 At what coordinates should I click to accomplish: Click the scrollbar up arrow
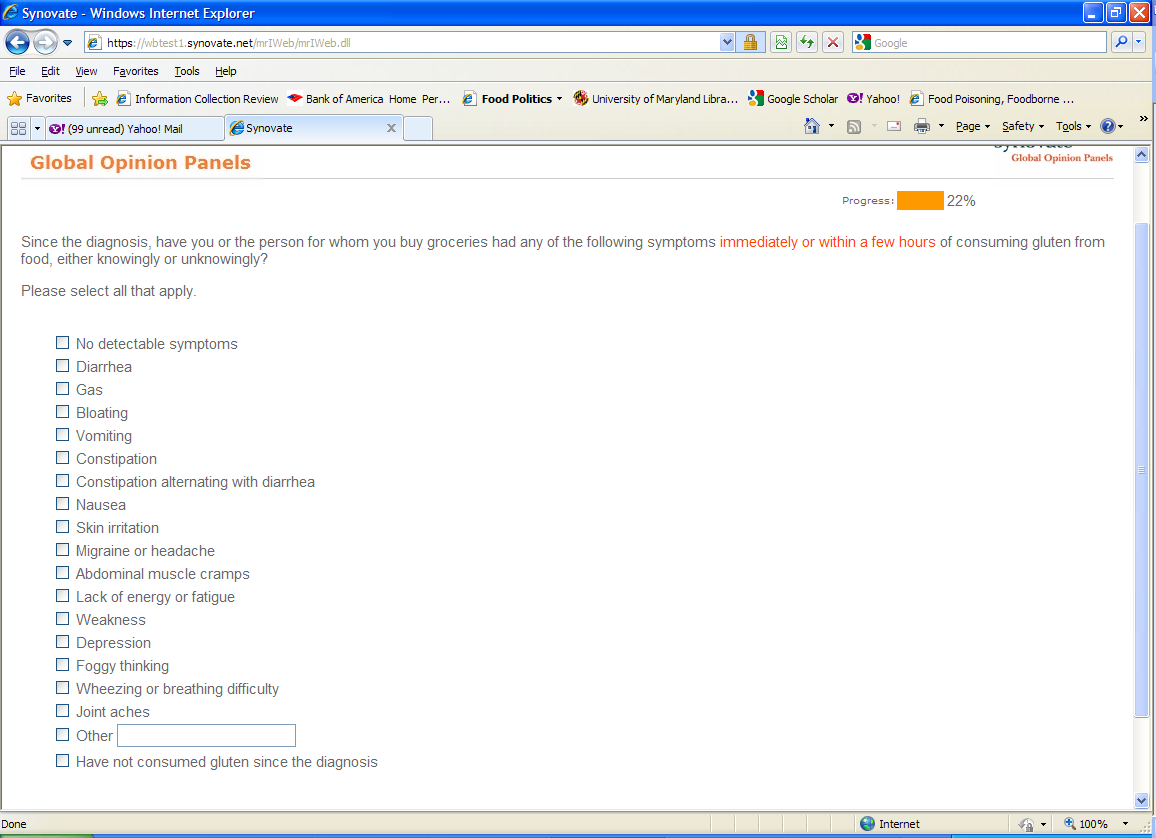pyautogui.click(x=1141, y=155)
